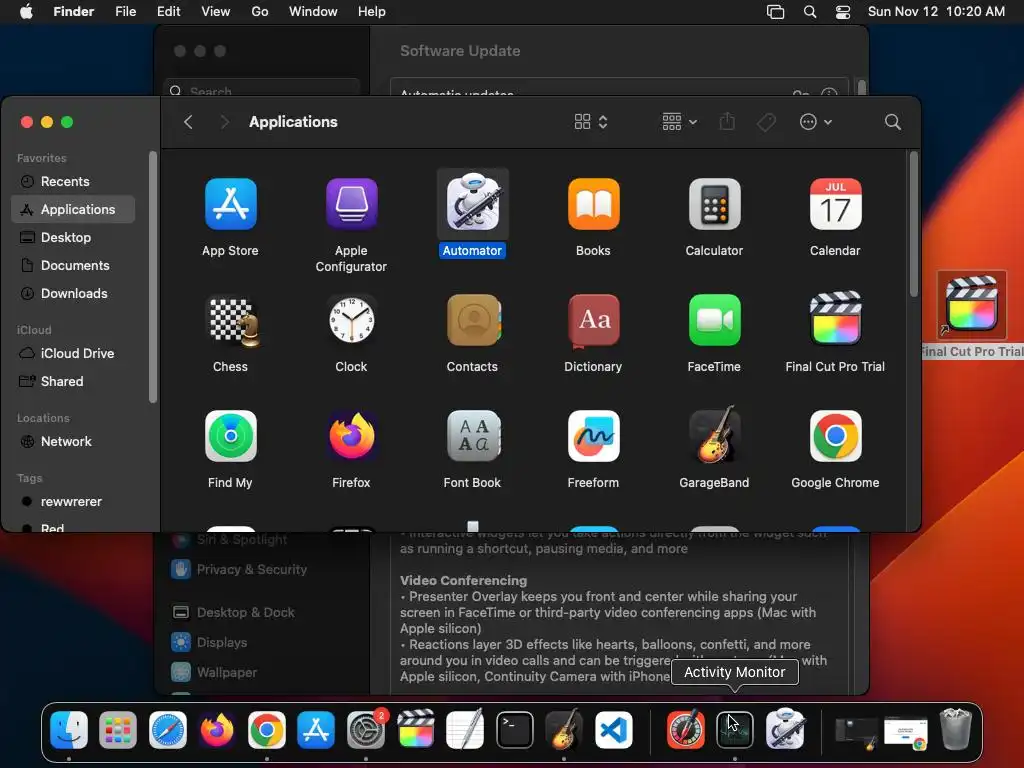The image size is (1024, 768).
Task: Select the FaceTime app icon
Action: point(714,321)
